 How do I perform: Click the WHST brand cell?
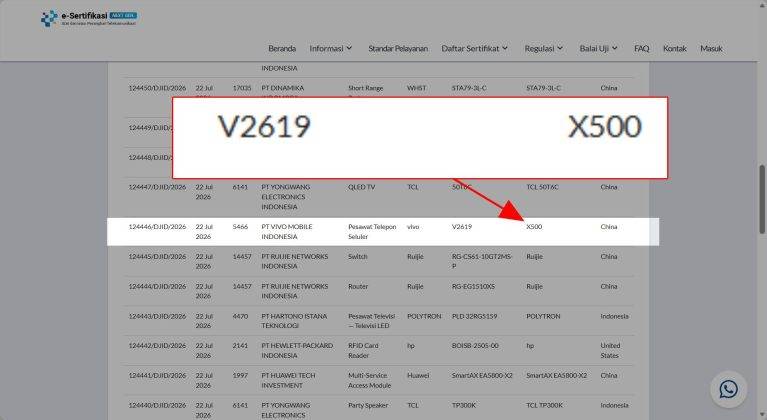click(x=416, y=88)
